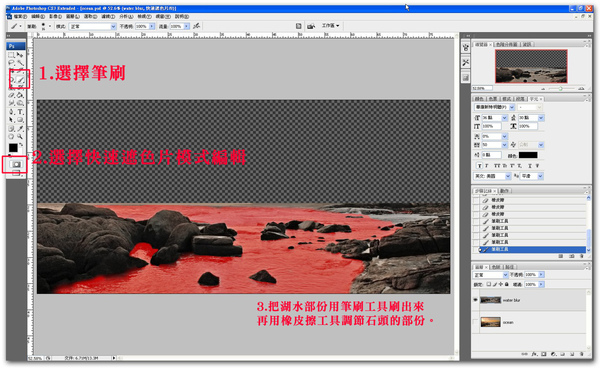The width and height of the screenshot is (600, 368).
Task: Open the Layer menu
Action: tap(72, 16)
